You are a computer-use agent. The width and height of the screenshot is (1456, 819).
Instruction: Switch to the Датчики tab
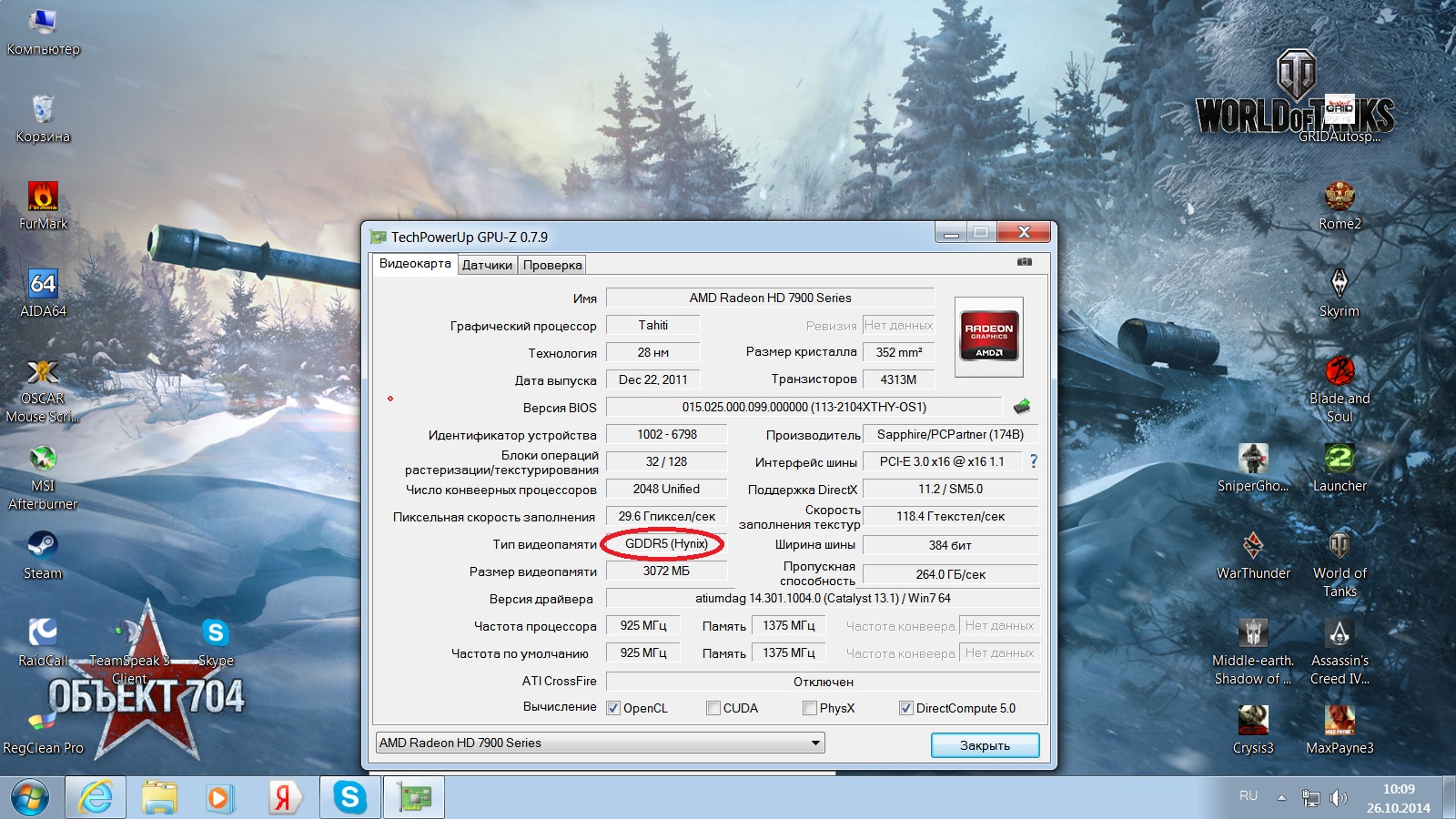click(x=487, y=265)
